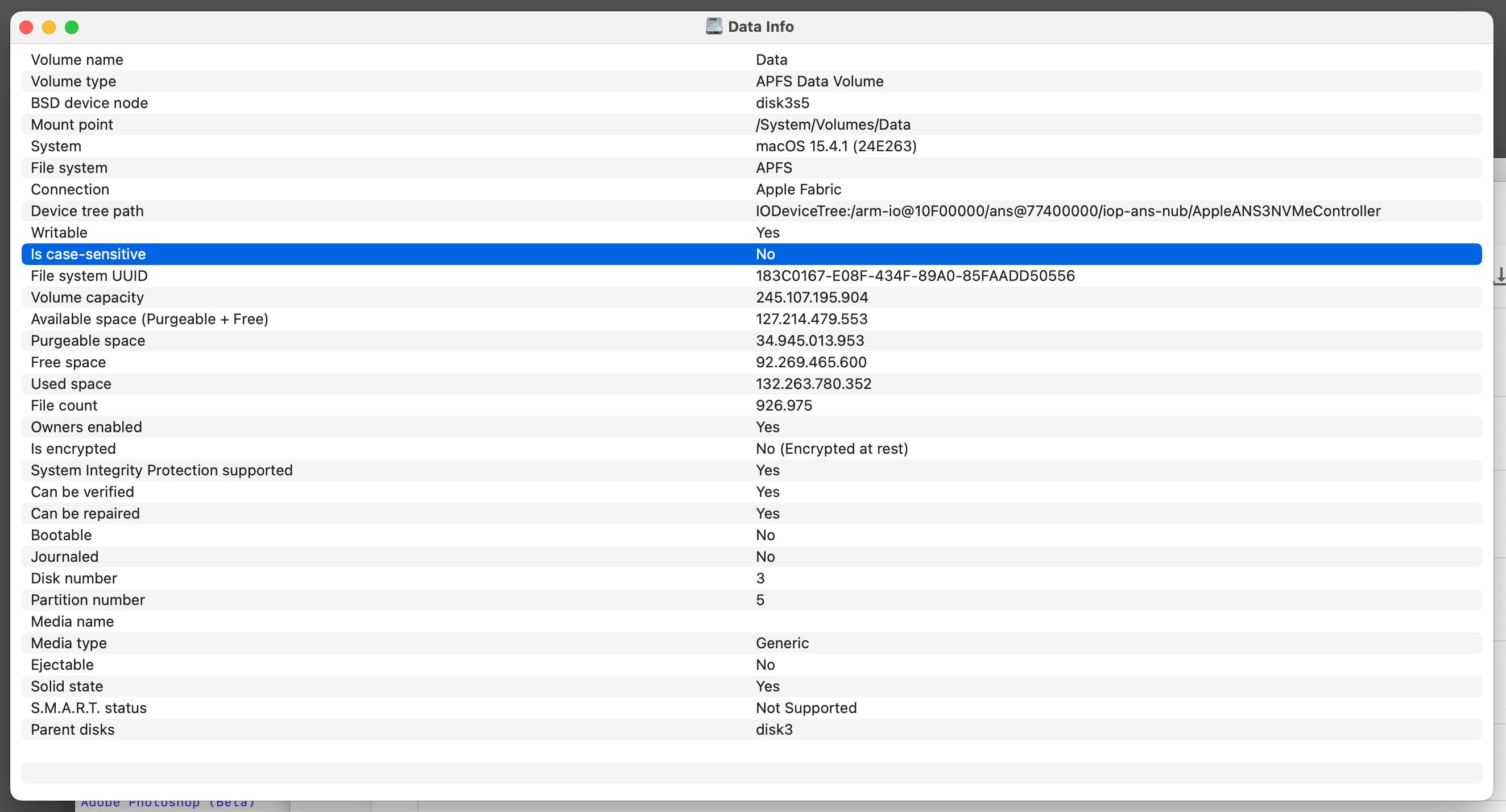This screenshot has height=812, width=1506.
Task: Select the Is encrypted row
Action: 73,449
